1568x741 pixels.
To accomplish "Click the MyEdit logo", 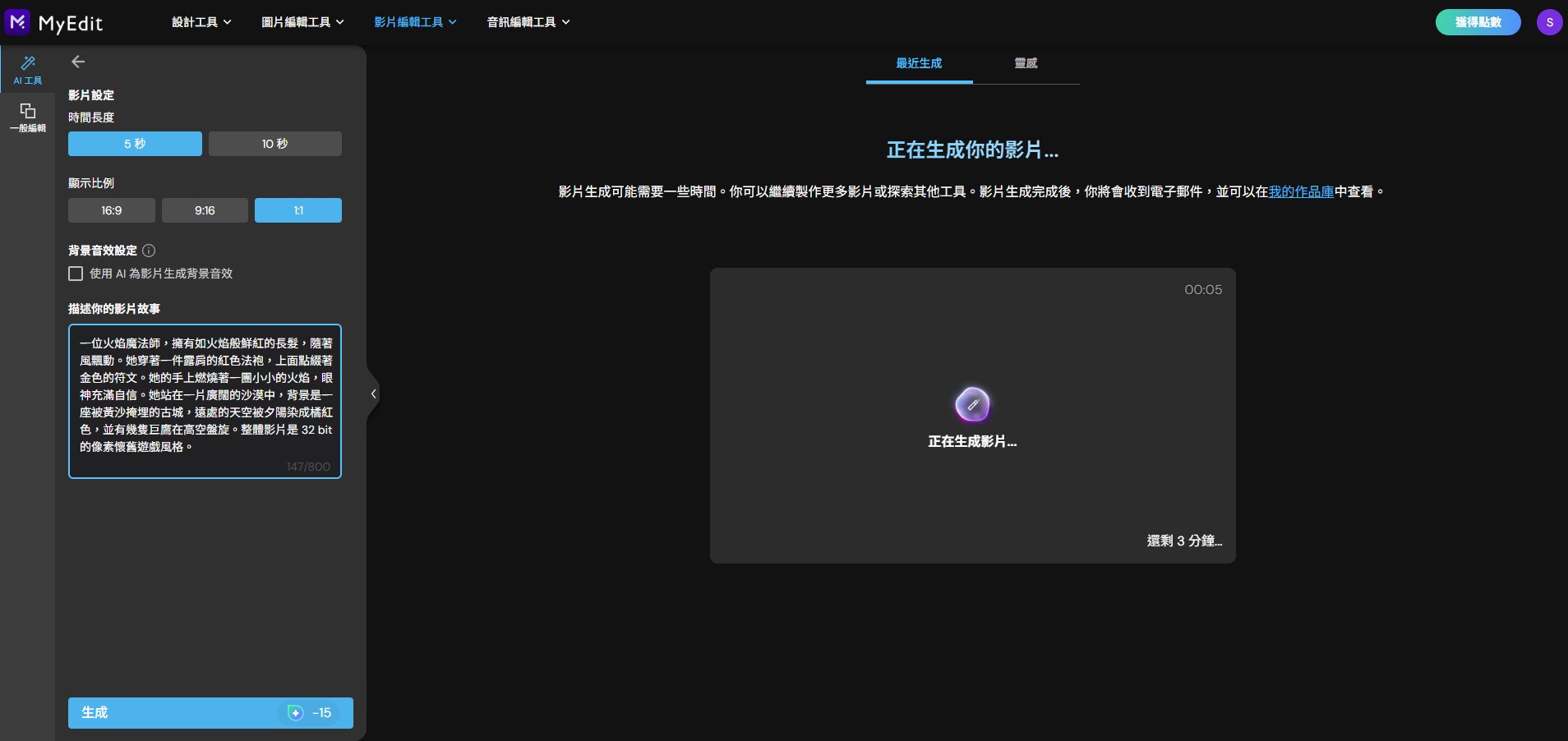I will pos(55,22).
